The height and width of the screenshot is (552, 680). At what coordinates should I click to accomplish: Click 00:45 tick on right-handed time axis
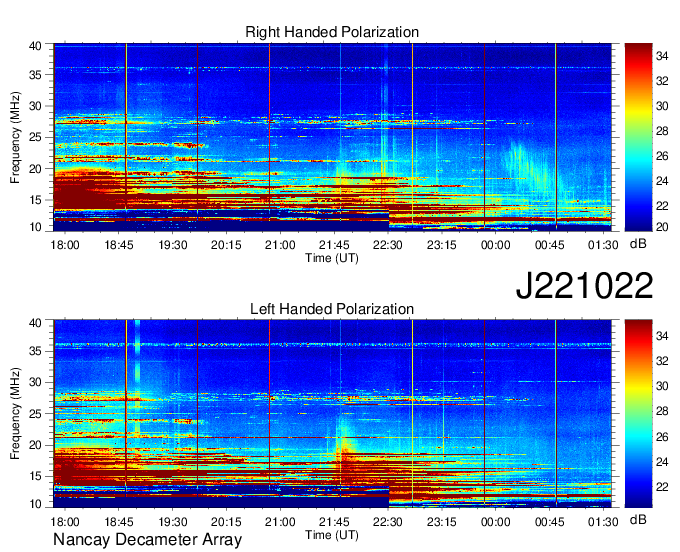549,245
